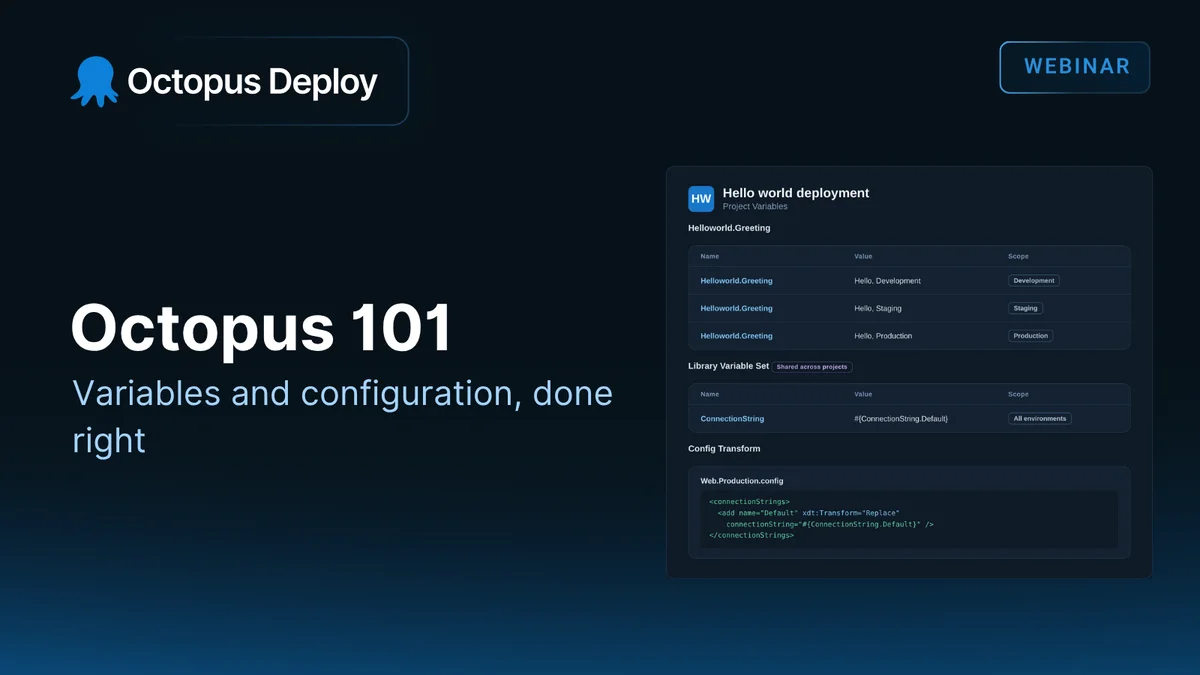Click the Value column header in the Library Variable Set table

[x=863, y=394]
